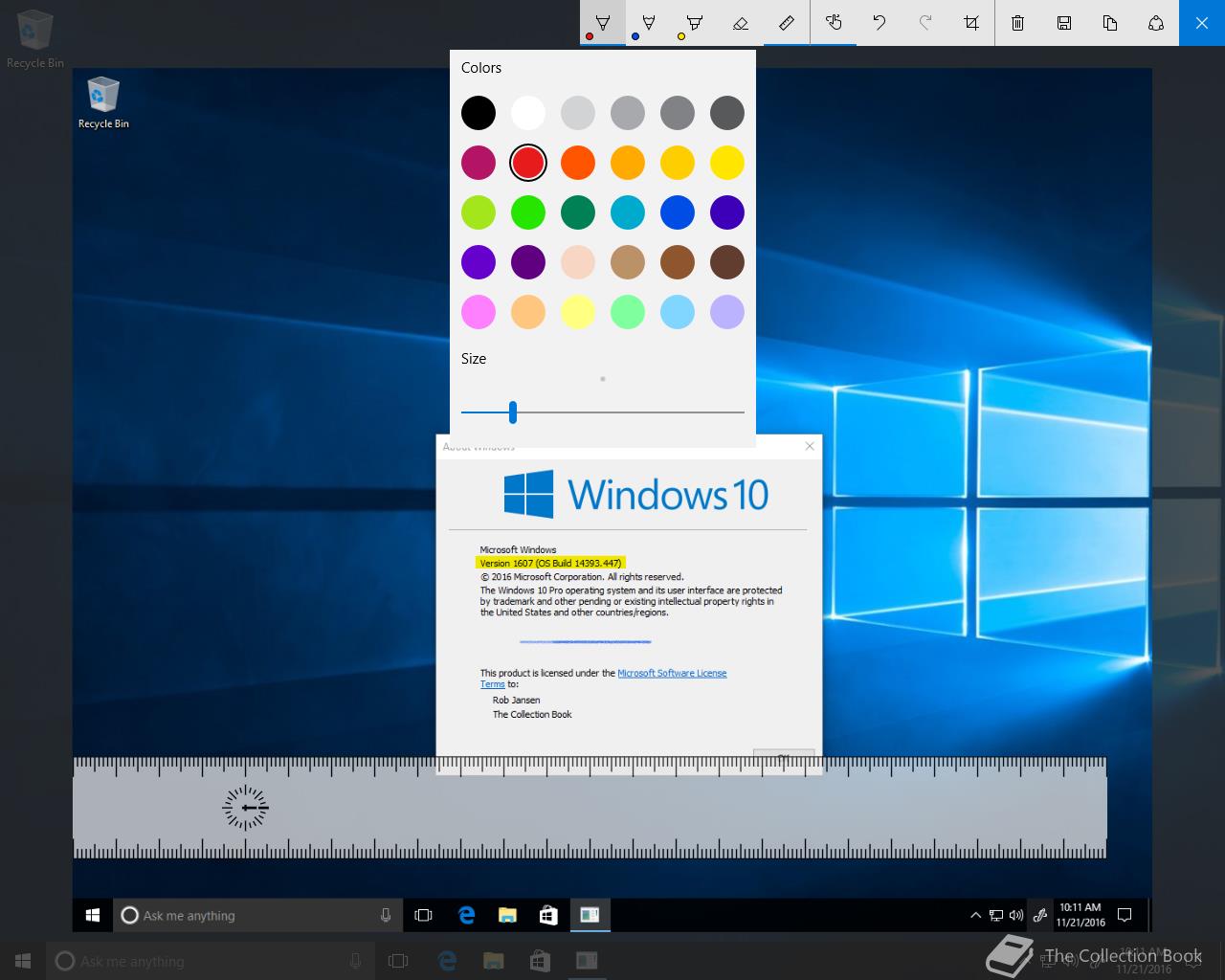Screen dimensions: 1225x980
Task: Launch Microsoft Edge from the taskbar
Action: click(466, 916)
